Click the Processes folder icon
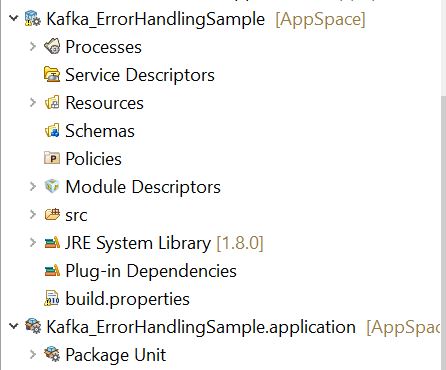This screenshot has height=370, width=446. pos(52,46)
